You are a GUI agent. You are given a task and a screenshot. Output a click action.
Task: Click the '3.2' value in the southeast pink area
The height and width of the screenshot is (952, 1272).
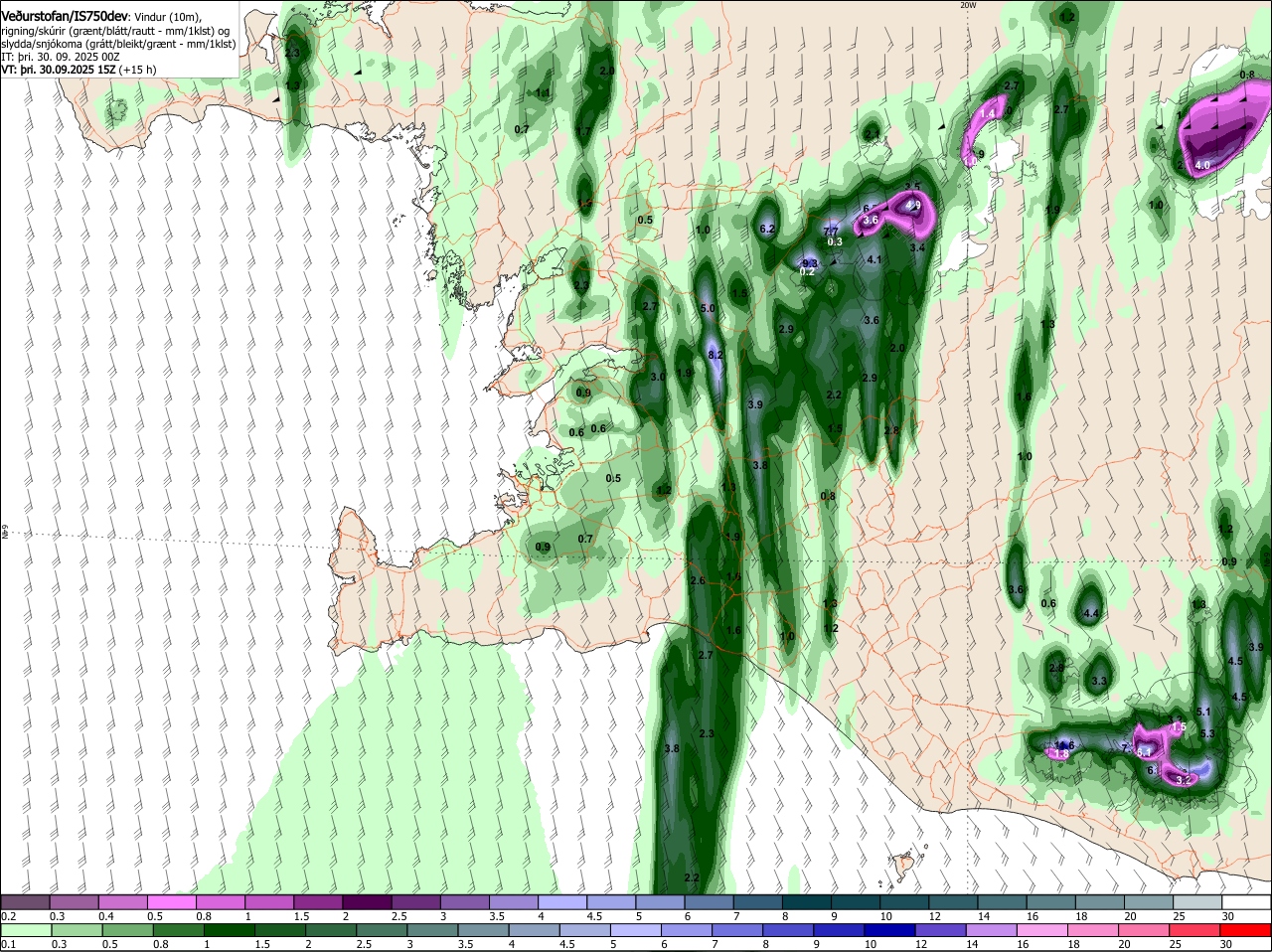(x=1184, y=781)
